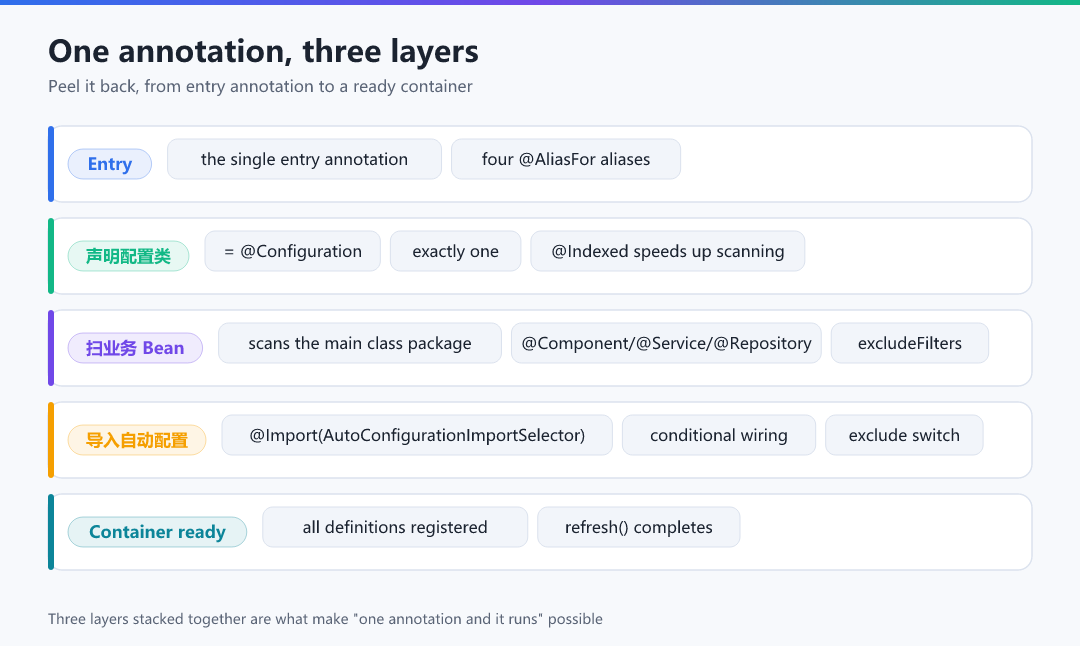Select 'scans the main class package' chip

click(360, 343)
